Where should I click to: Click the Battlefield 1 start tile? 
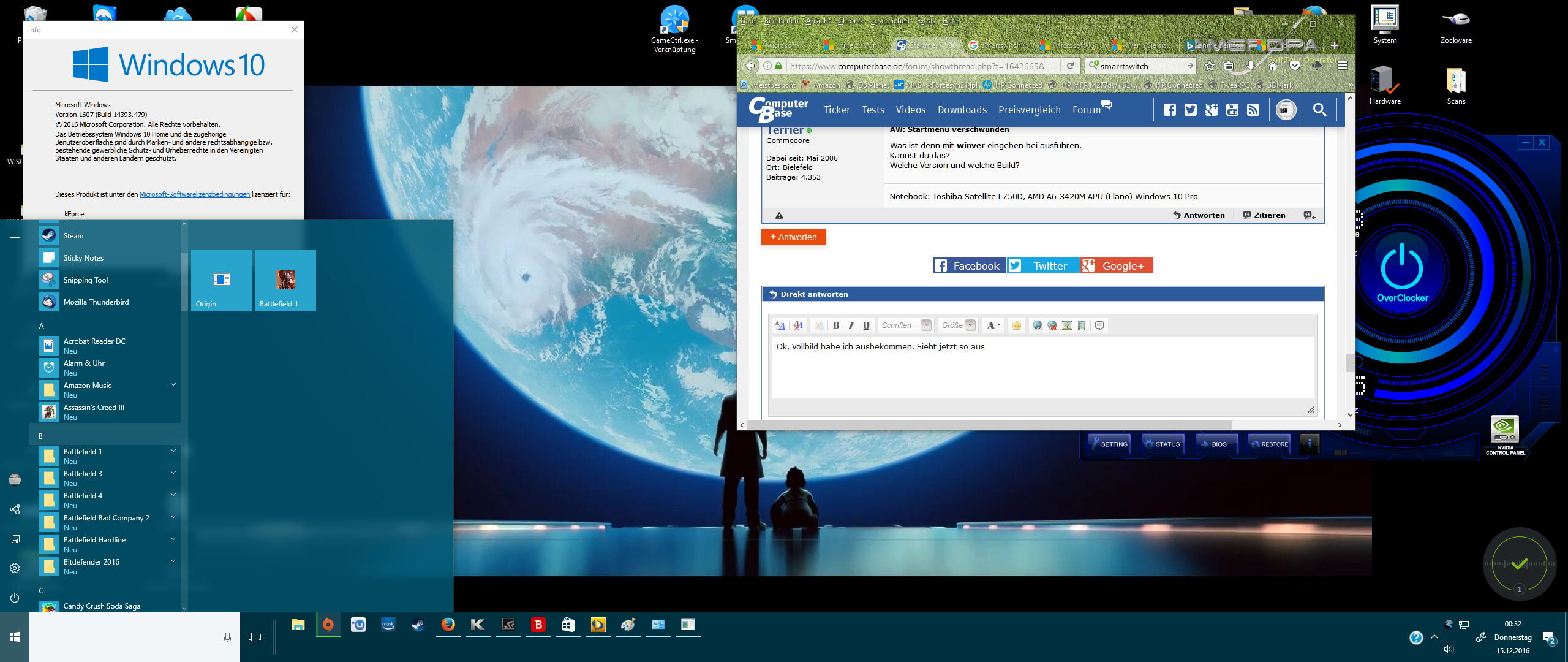(285, 281)
